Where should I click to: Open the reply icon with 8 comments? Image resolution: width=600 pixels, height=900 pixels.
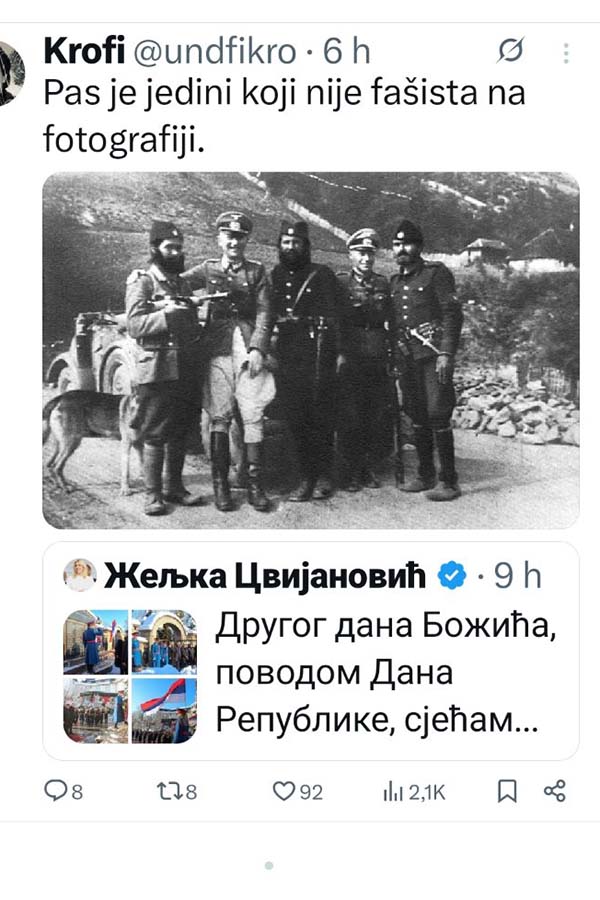56,792
